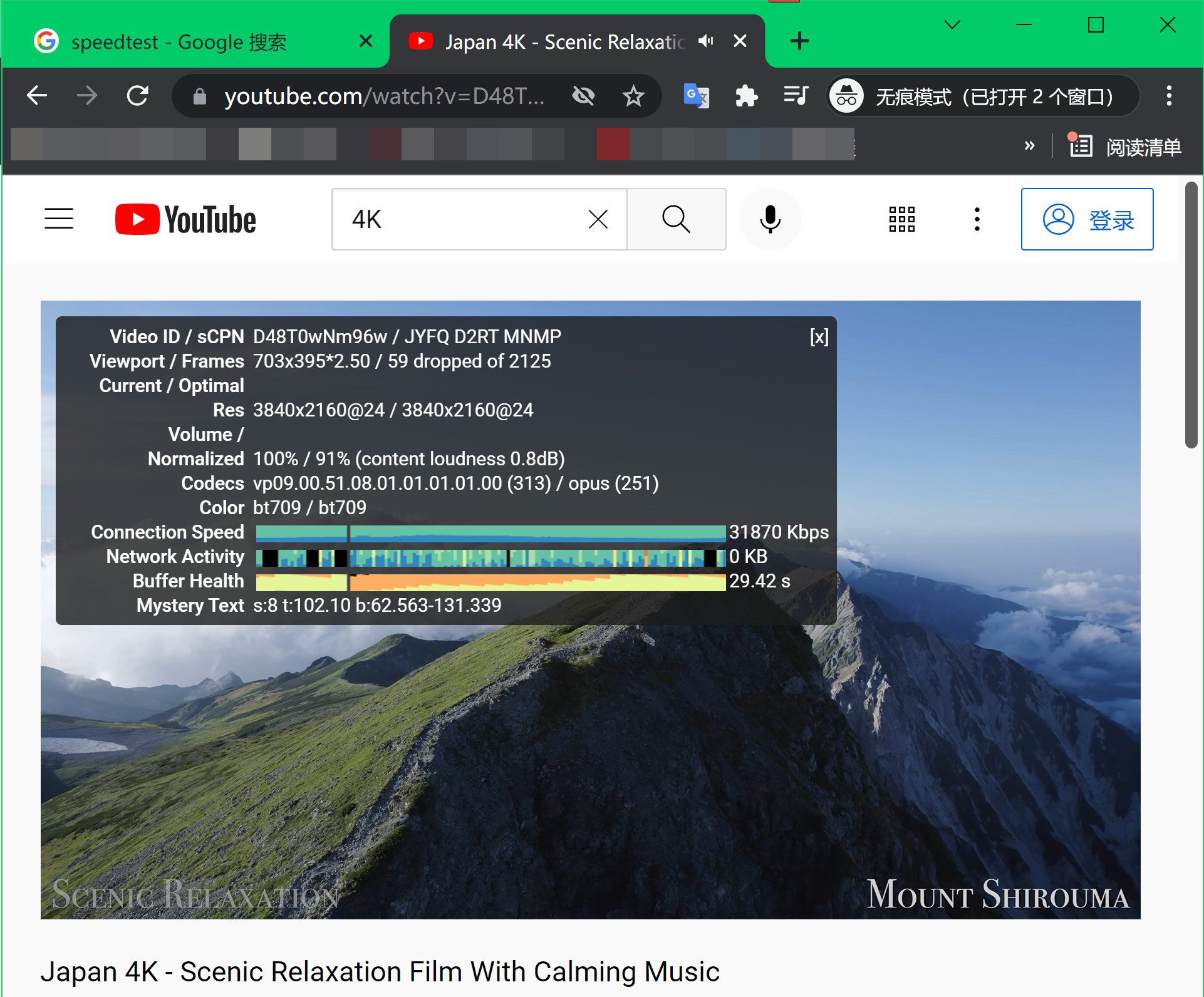Mute tab via speaker icon
1204x997 pixels.
[x=706, y=41]
